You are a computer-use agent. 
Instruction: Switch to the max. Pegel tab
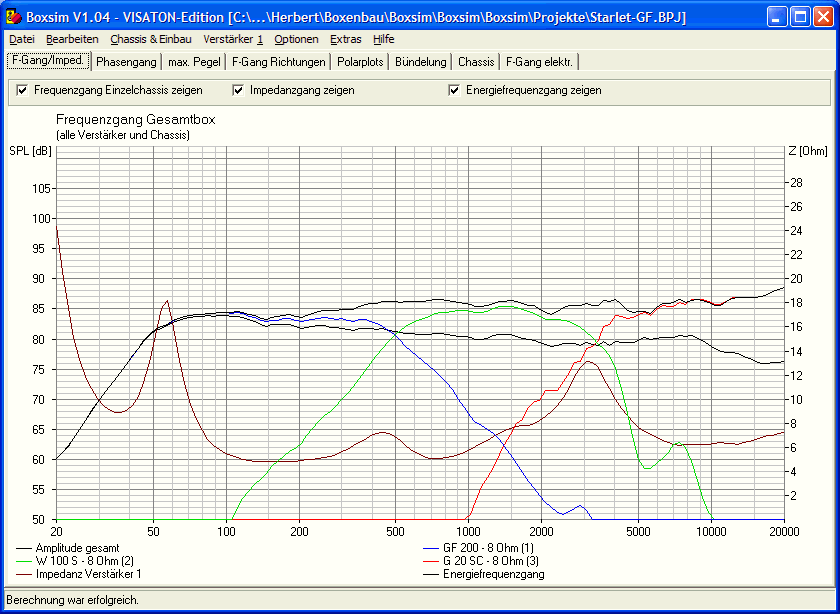click(x=193, y=62)
